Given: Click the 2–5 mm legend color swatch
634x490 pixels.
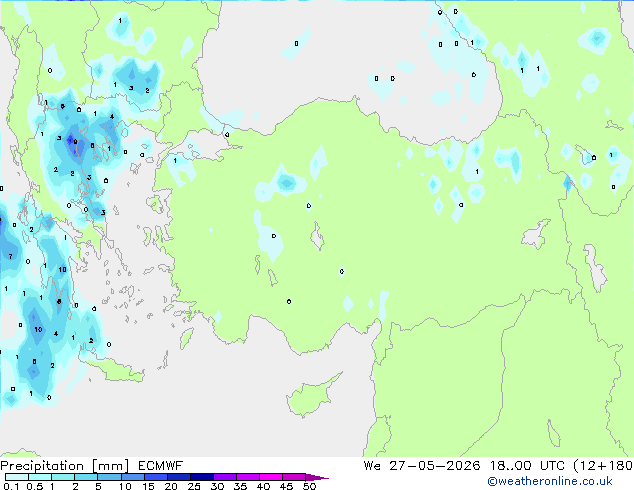Looking at the screenshot, I should click(86, 477).
